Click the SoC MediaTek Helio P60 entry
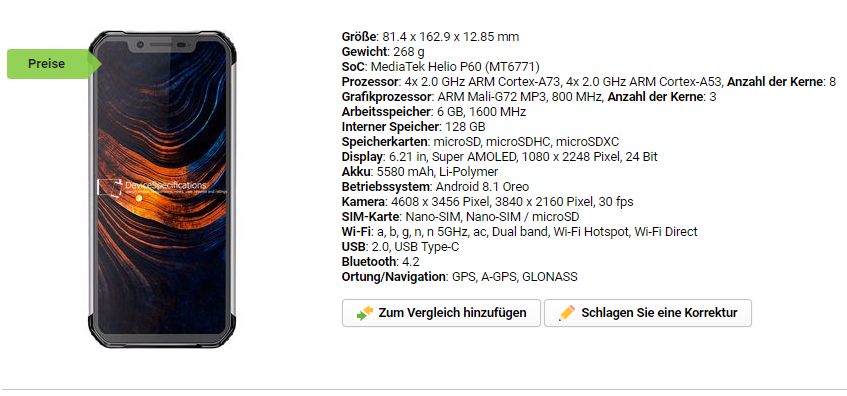Image resolution: width=847 pixels, height=396 pixels. tap(441, 67)
